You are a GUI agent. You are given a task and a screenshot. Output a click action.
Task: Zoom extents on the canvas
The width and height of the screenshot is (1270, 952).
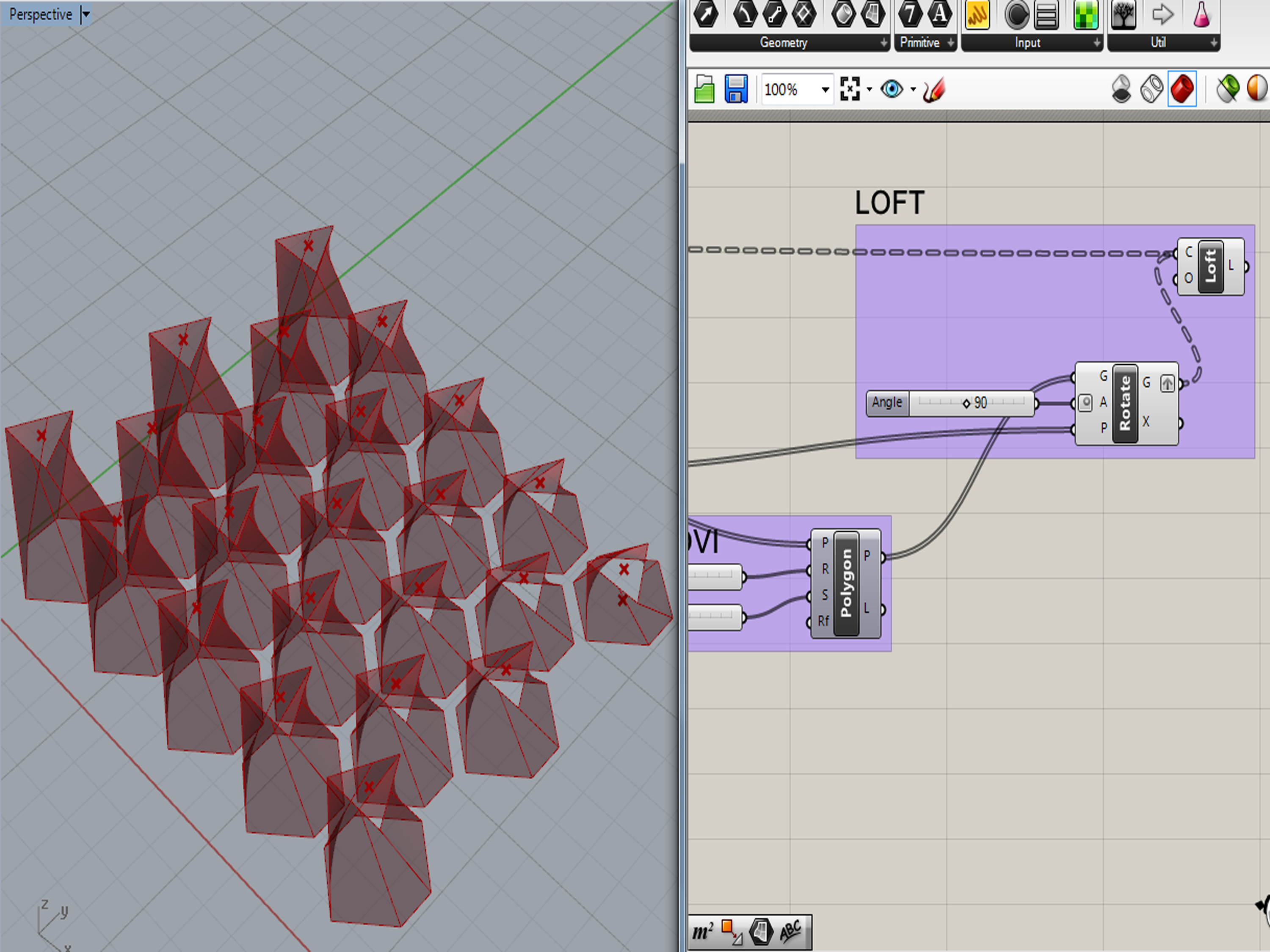coord(850,89)
